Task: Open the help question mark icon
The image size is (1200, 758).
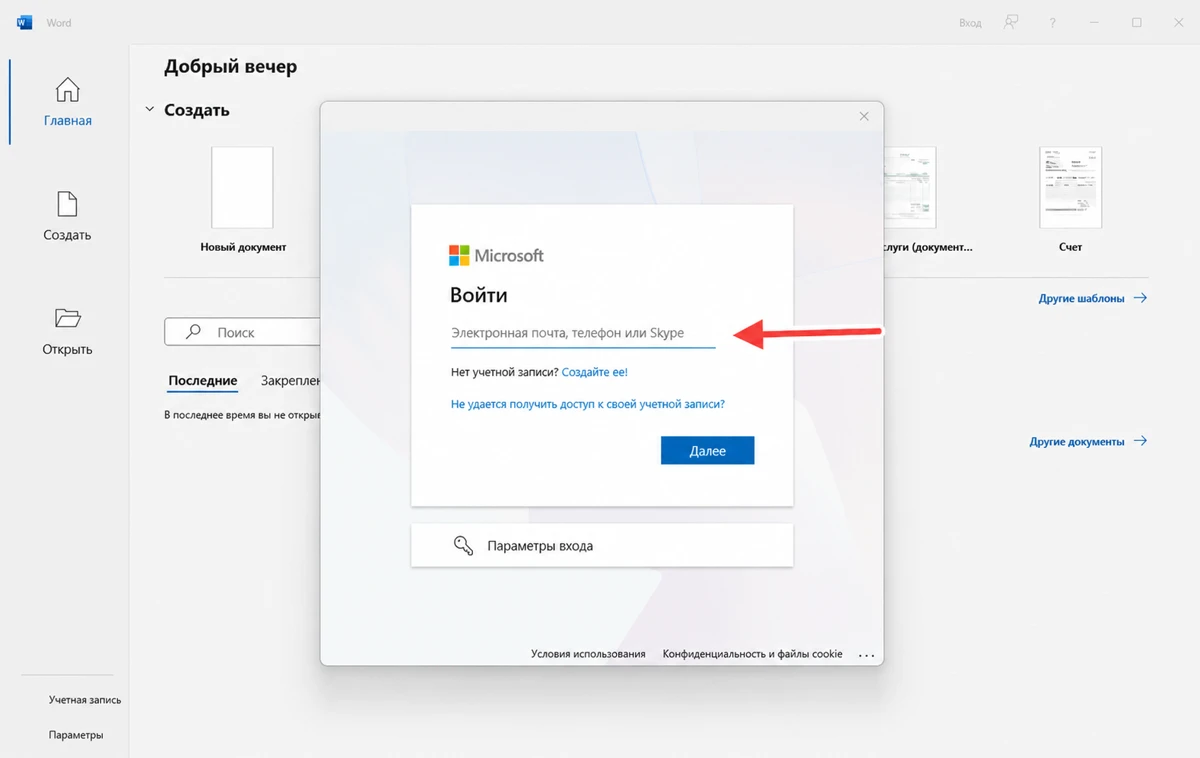Action: coord(1052,22)
